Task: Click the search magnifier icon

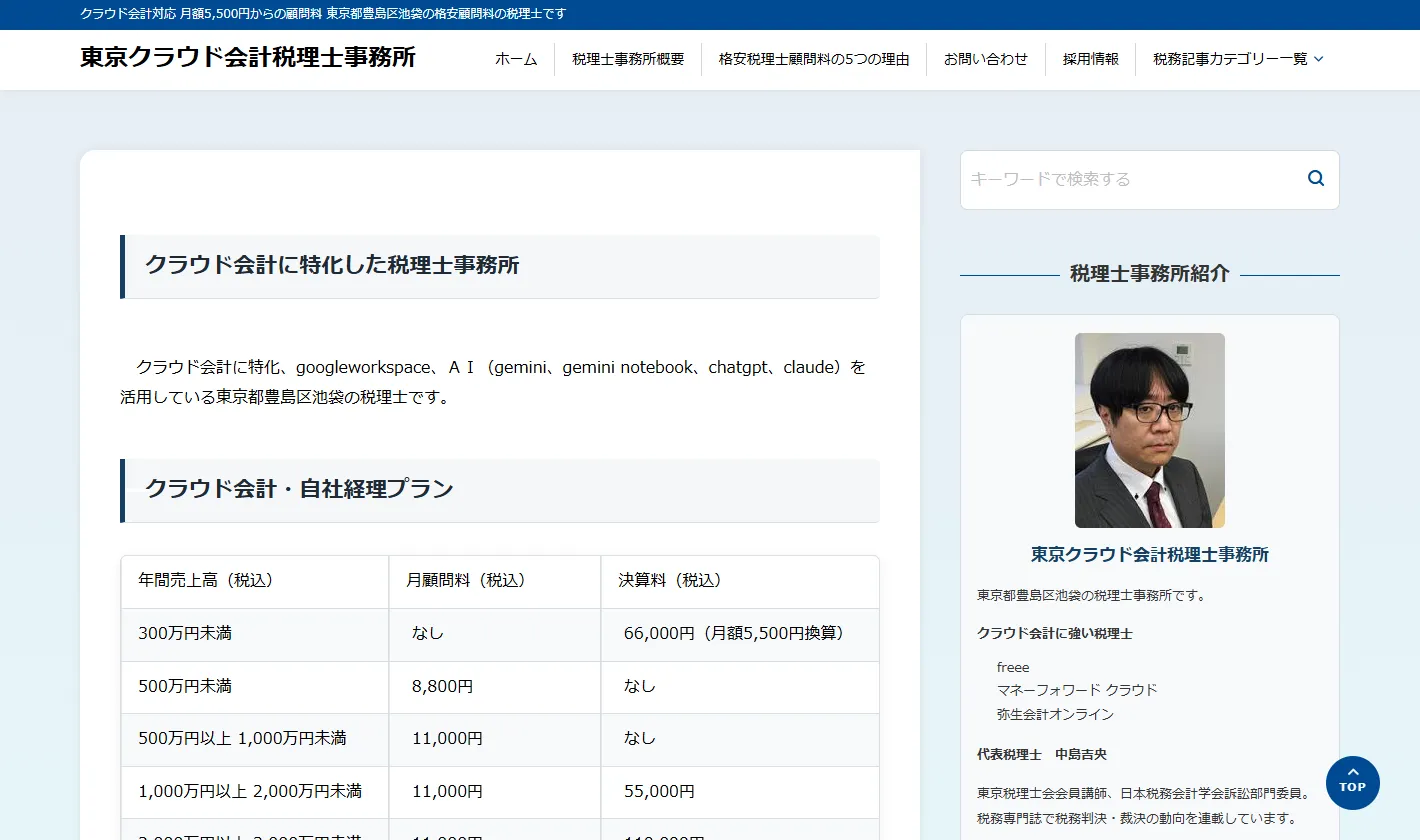Action: point(1316,179)
